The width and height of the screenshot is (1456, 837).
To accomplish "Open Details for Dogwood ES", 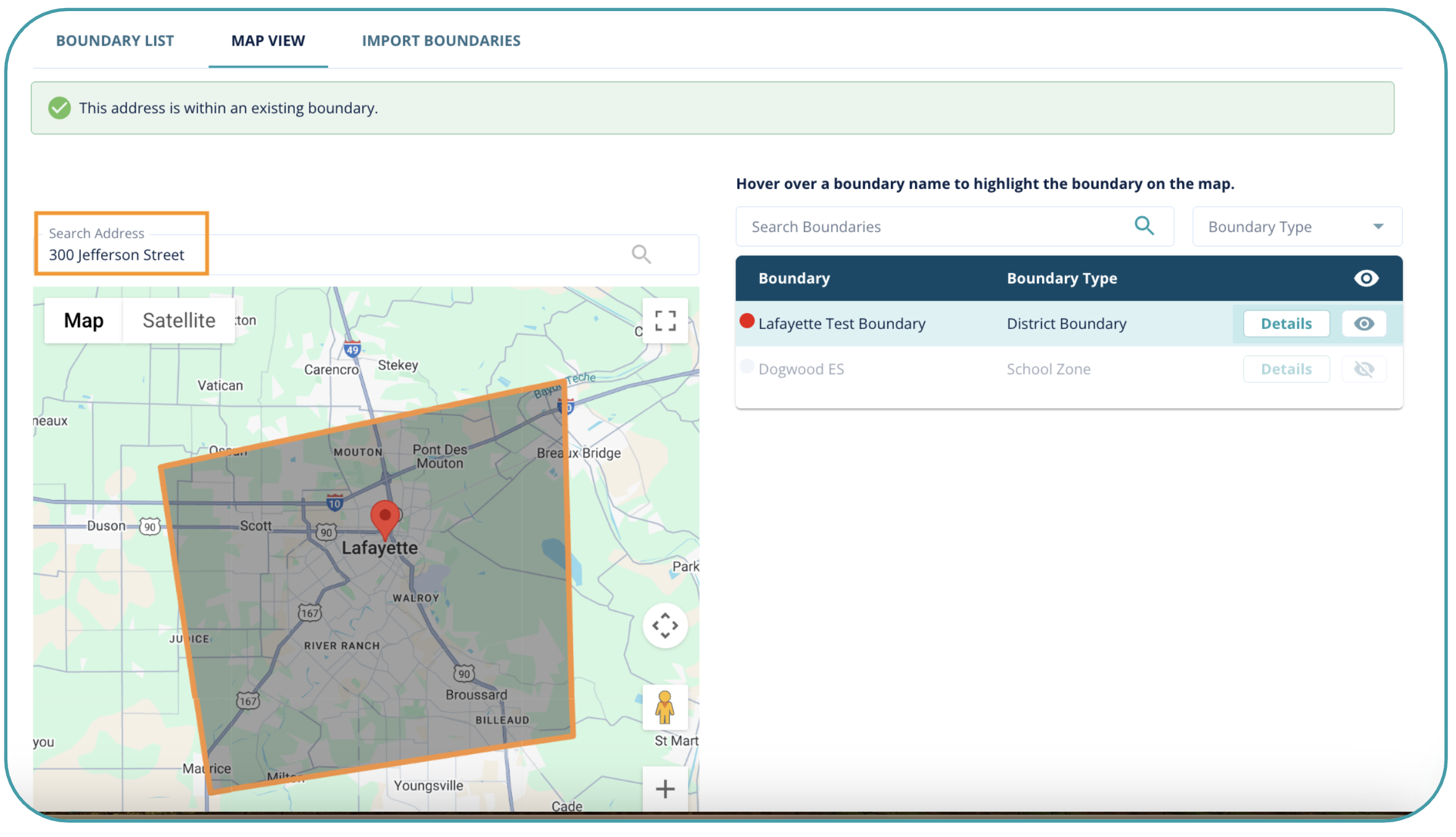I will pyautogui.click(x=1286, y=369).
